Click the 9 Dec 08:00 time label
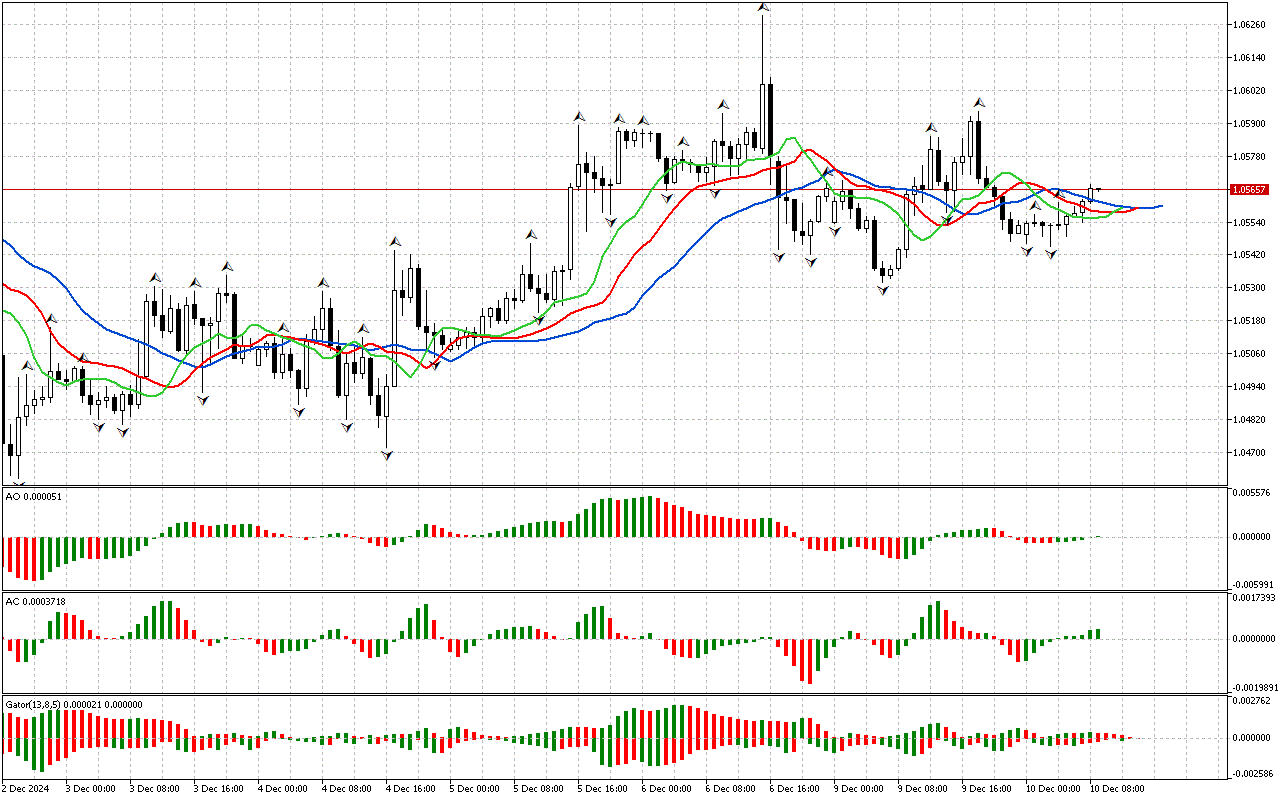This screenshot has height=800, width=1280. 925,788
